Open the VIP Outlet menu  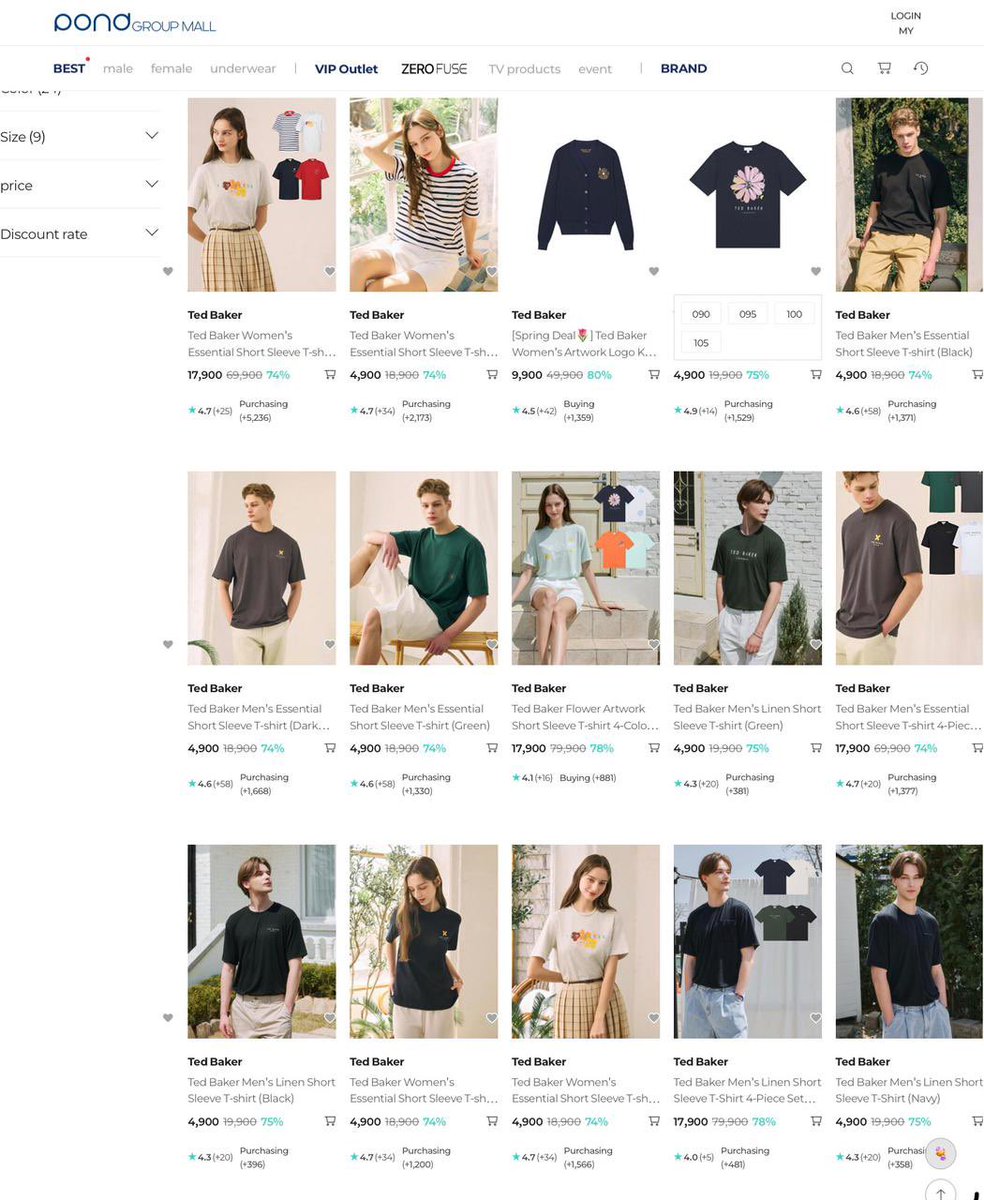point(346,69)
